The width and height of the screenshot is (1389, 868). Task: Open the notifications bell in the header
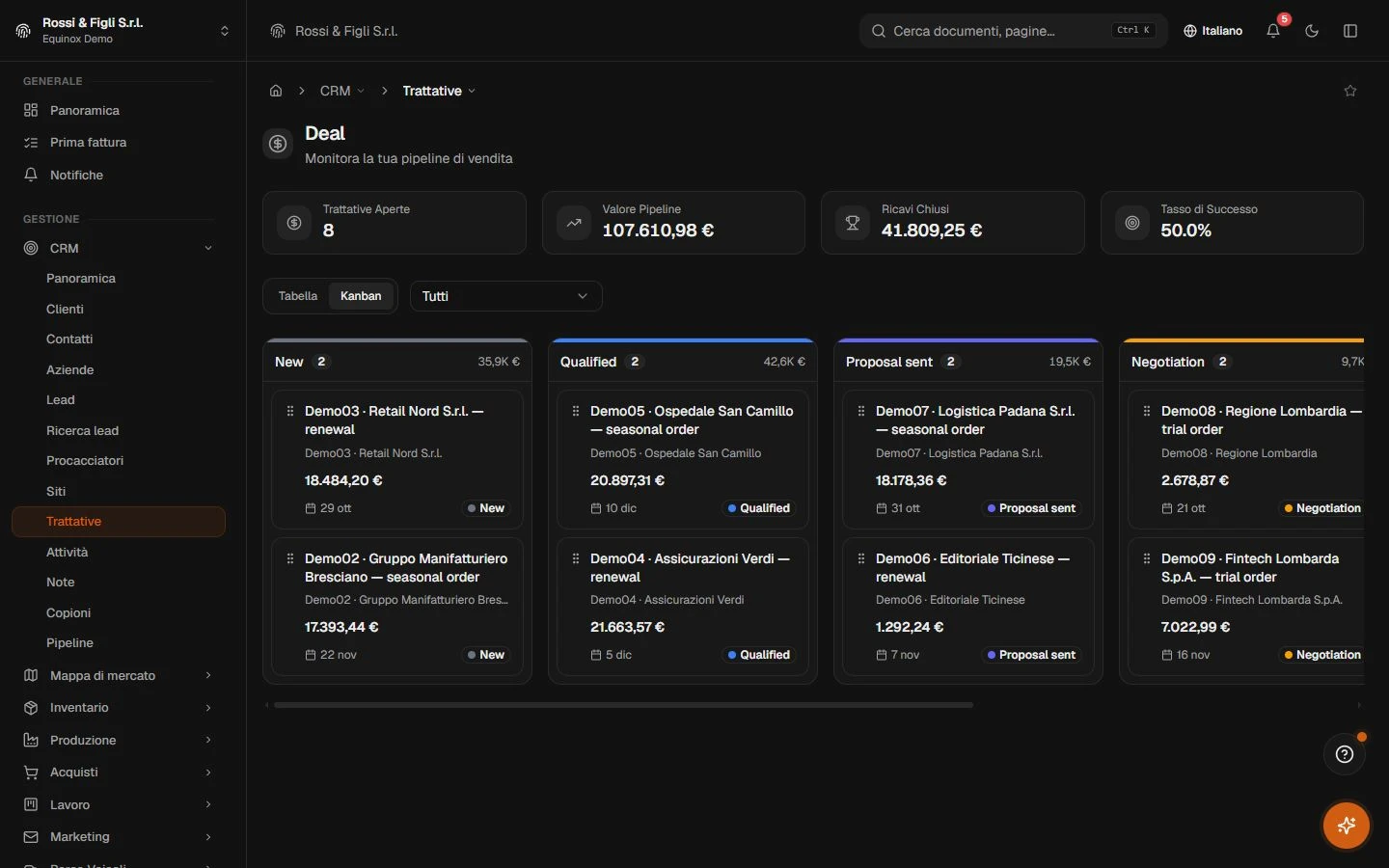tap(1273, 31)
